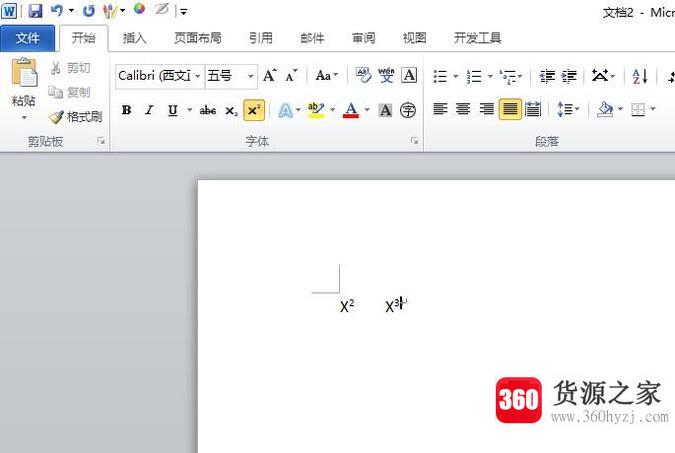675x453 pixels.
Task: Click the Clear Formatting eraser icon
Action: click(363, 75)
